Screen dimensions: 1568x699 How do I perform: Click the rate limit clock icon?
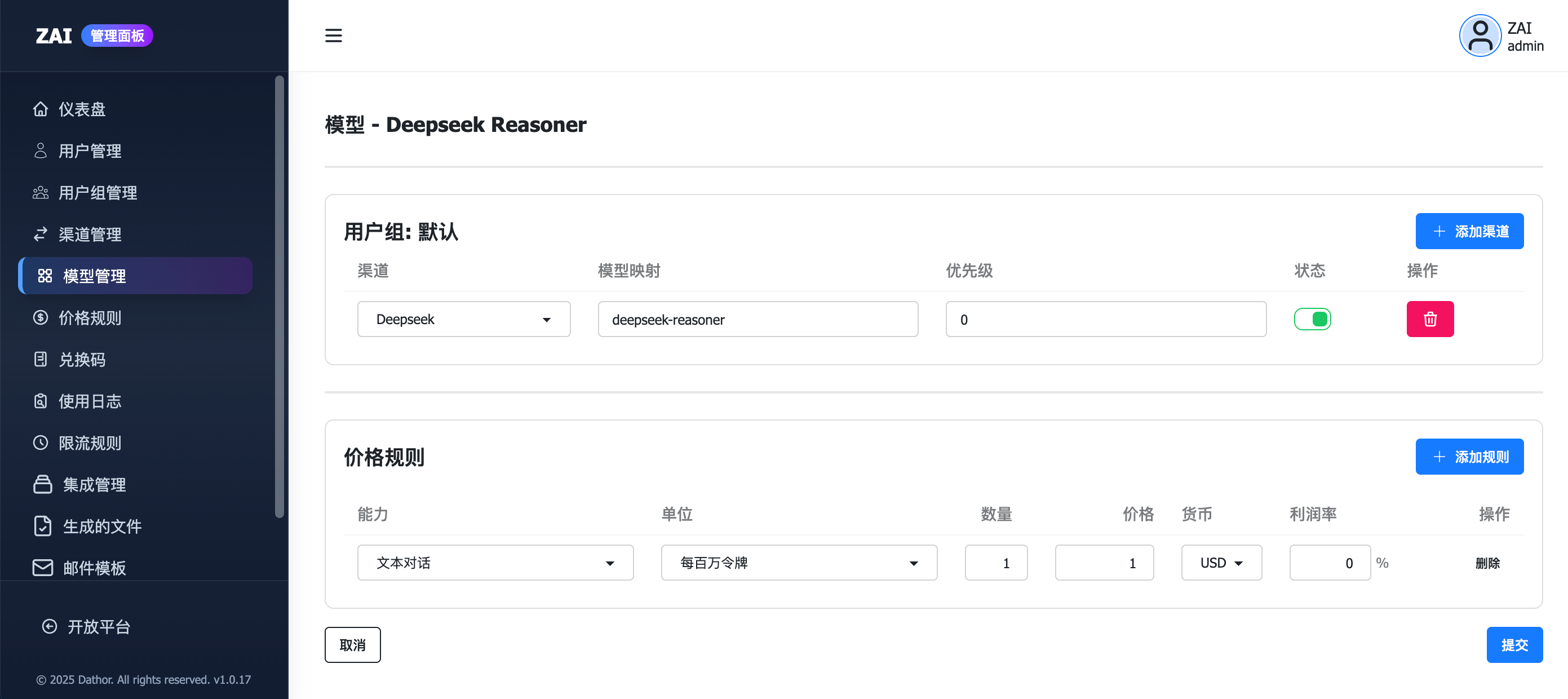point(41,443)
